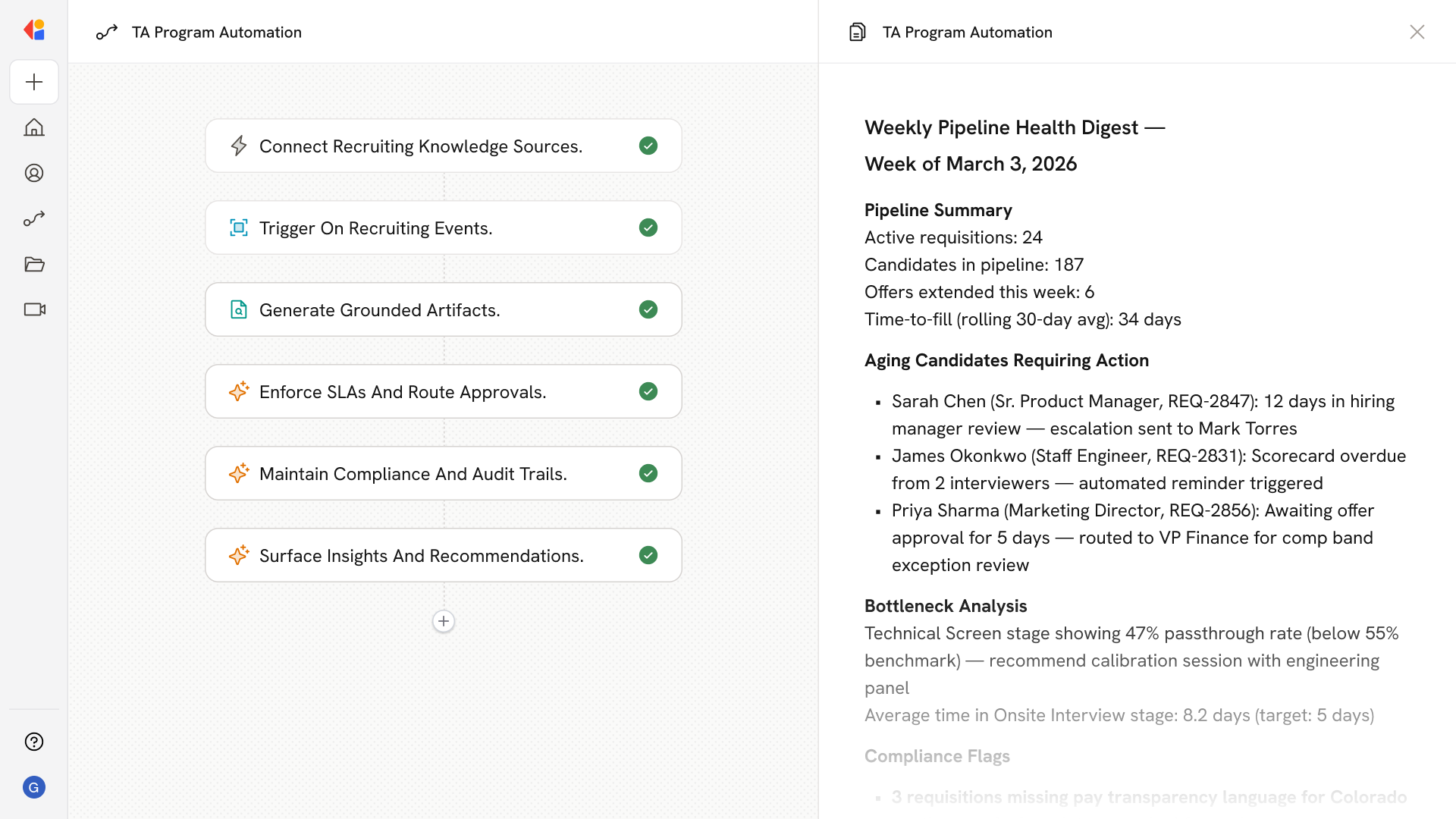The image size is (1456, 819).
Task: Open the Home icon in sidebar
Action: click(34, 127)
